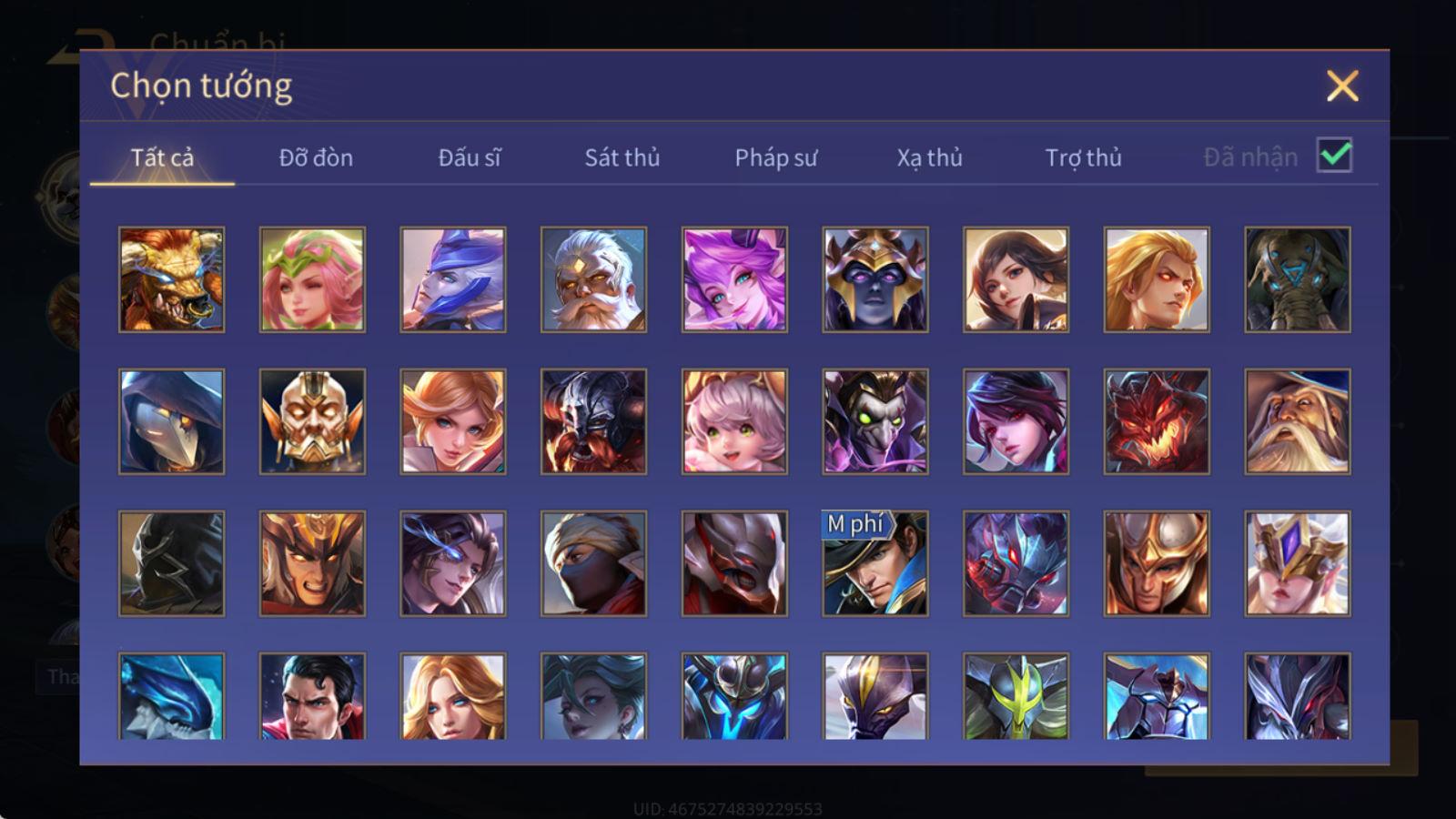Choose the Superman hero portrait
The image size is (1456, 819).
click(x=312, y=696)
